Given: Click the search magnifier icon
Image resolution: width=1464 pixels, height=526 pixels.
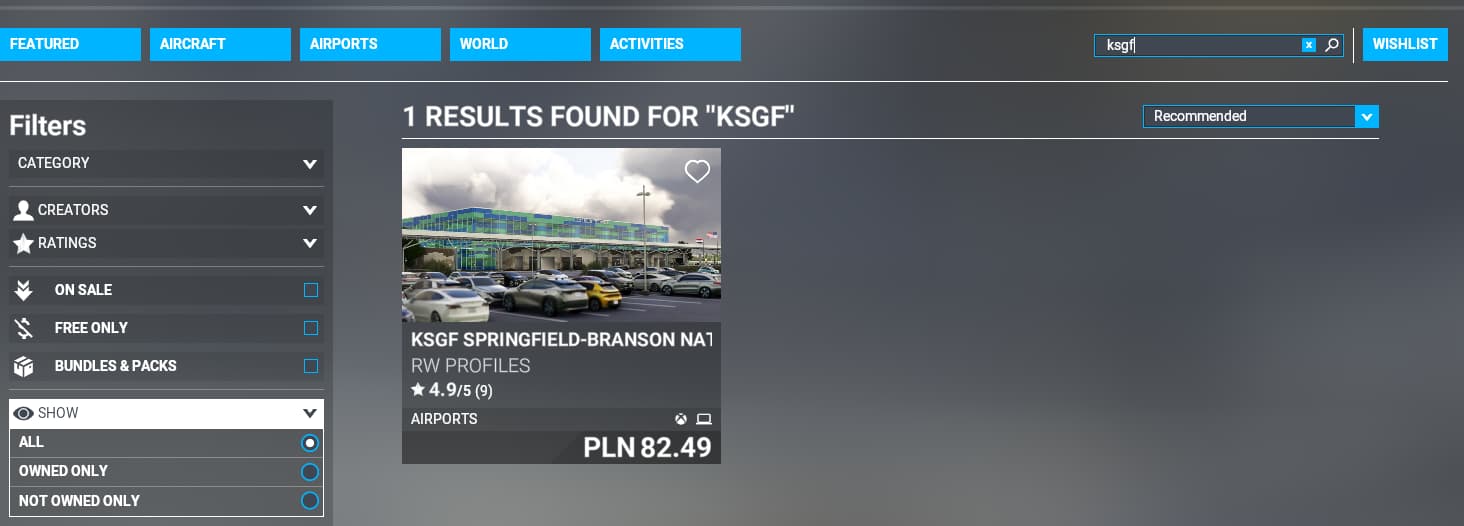Looking at the screenshot, I should [x=1332, y=45].
